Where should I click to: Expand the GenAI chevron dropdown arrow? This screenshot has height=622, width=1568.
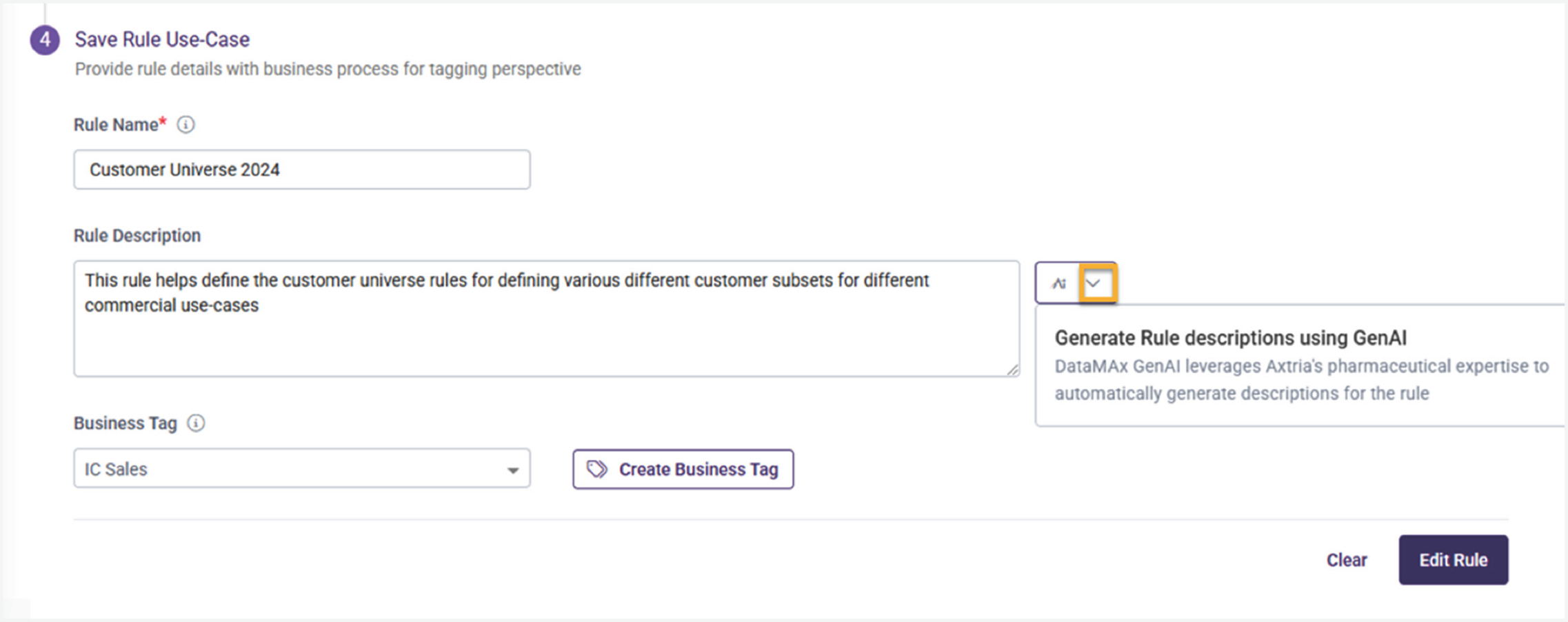pyautogui.click(x=1095, y=283)
